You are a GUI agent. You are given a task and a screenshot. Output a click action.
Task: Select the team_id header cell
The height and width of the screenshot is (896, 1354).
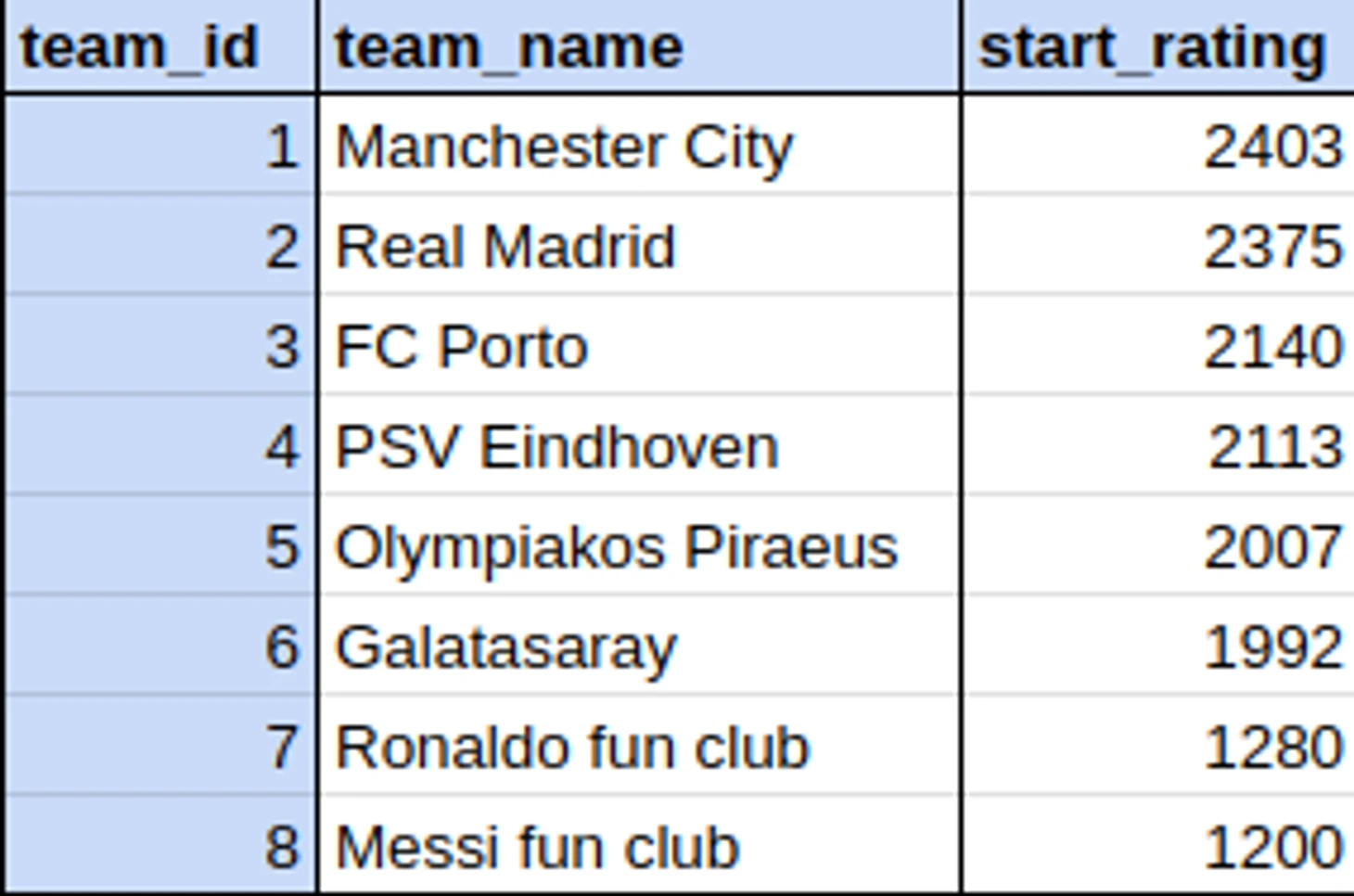pyautogui.click(x=160, y=46)
